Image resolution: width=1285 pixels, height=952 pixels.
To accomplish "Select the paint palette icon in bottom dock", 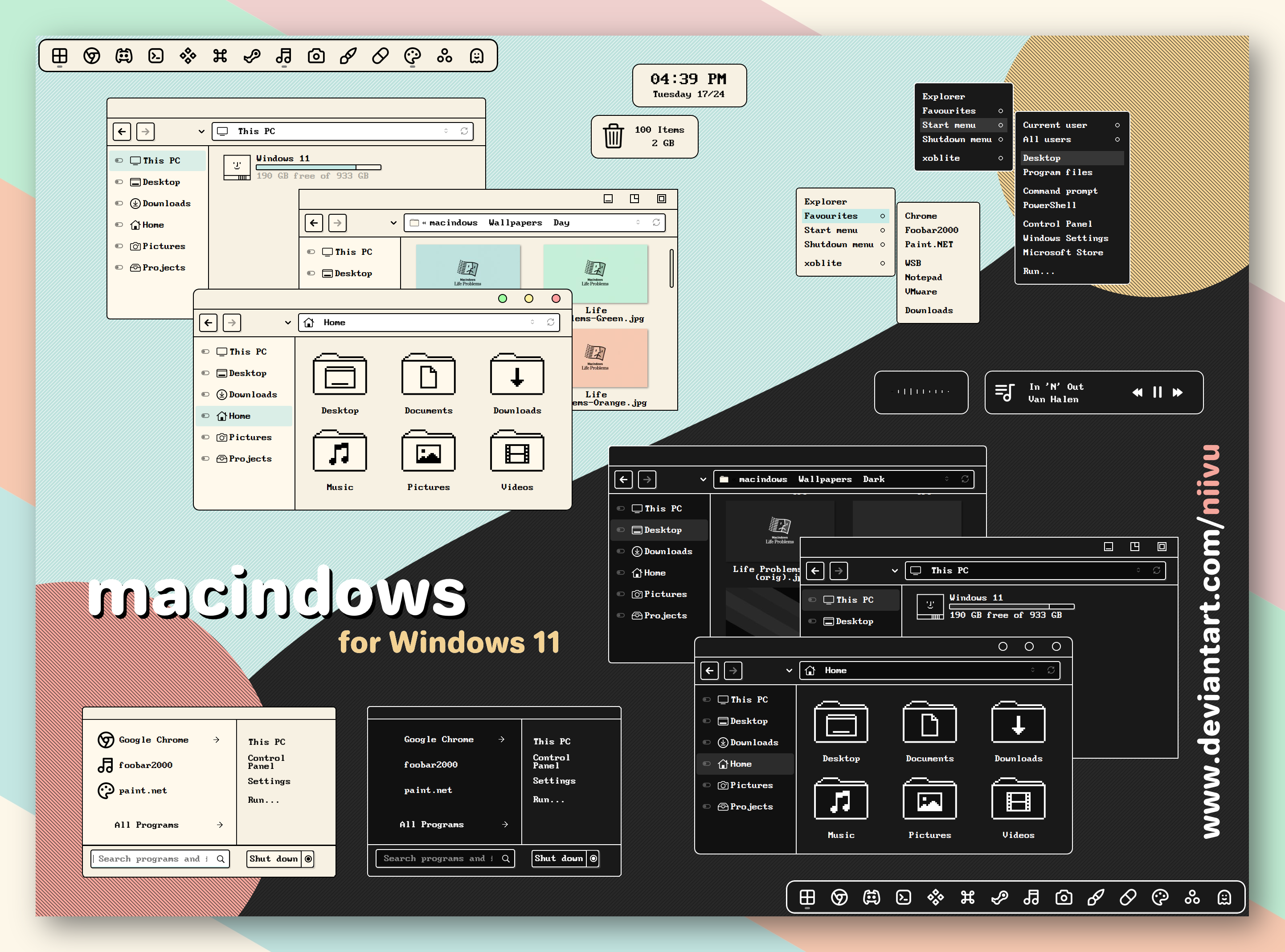I will coord(1160,897).
